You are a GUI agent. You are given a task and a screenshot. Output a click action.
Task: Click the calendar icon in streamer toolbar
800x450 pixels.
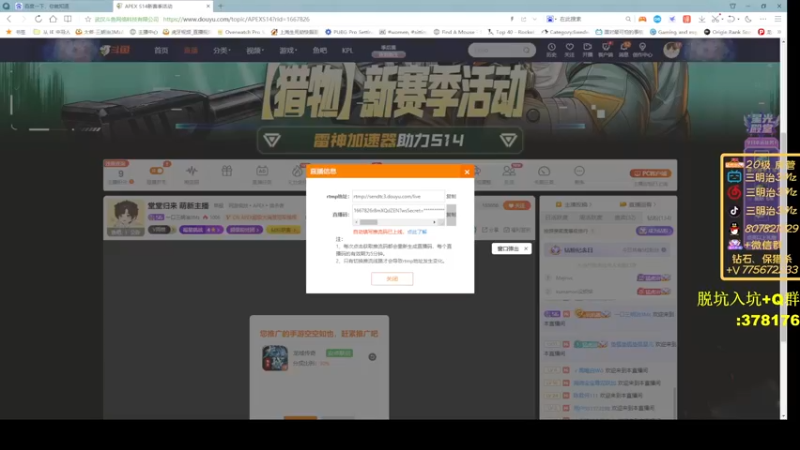[262, 171]
